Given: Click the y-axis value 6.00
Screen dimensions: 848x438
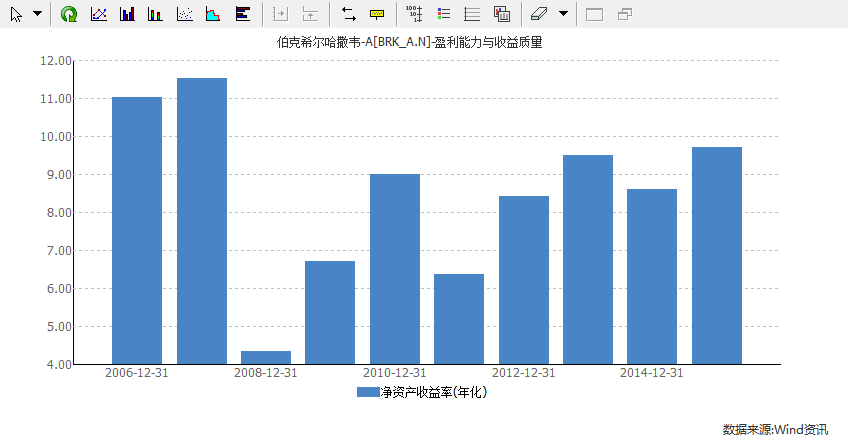Looking at the screenshot, I should pyautogui.click(x=58, y=288).
